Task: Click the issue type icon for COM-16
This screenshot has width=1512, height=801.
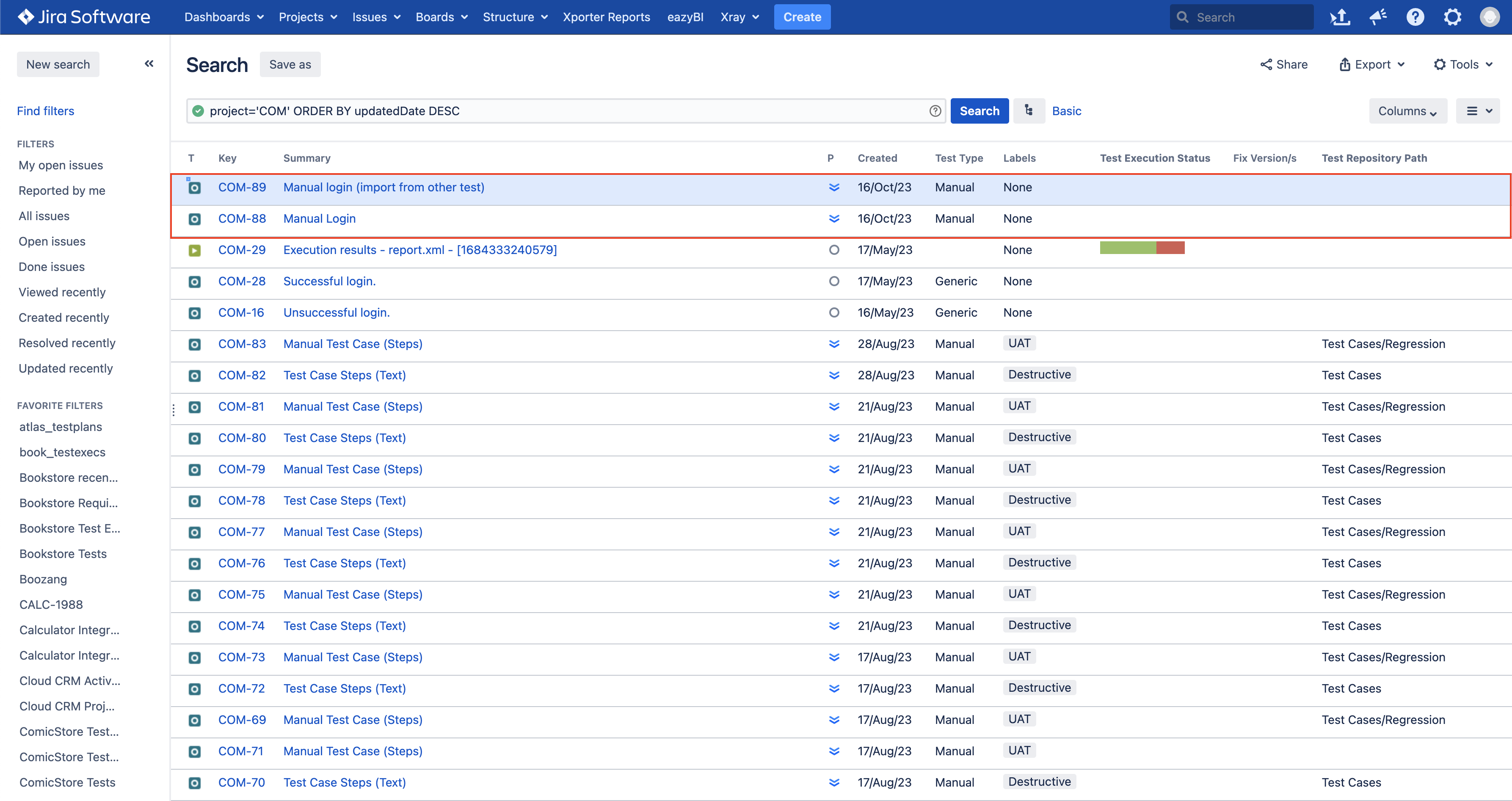Action: point(194,313)
